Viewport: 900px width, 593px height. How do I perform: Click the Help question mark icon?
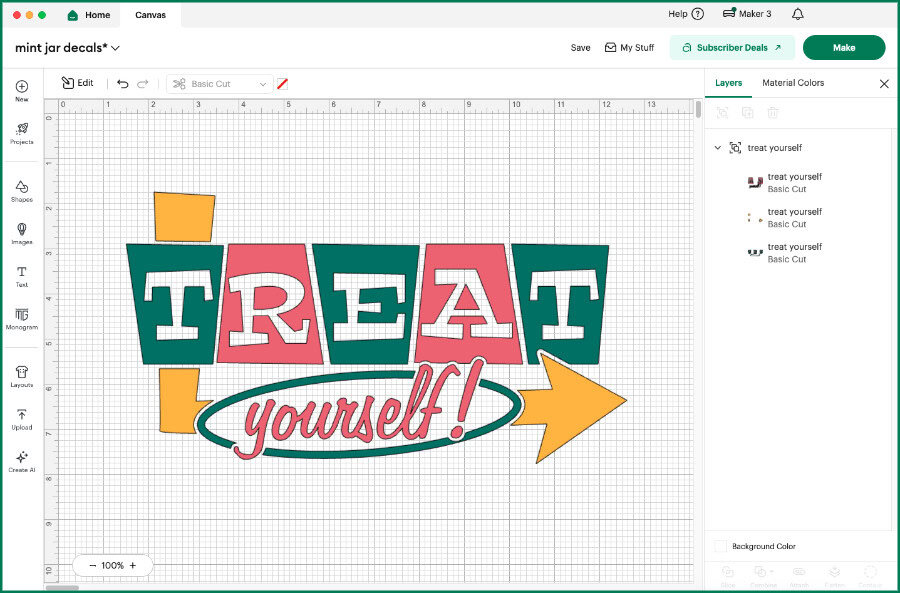(698, 14)
